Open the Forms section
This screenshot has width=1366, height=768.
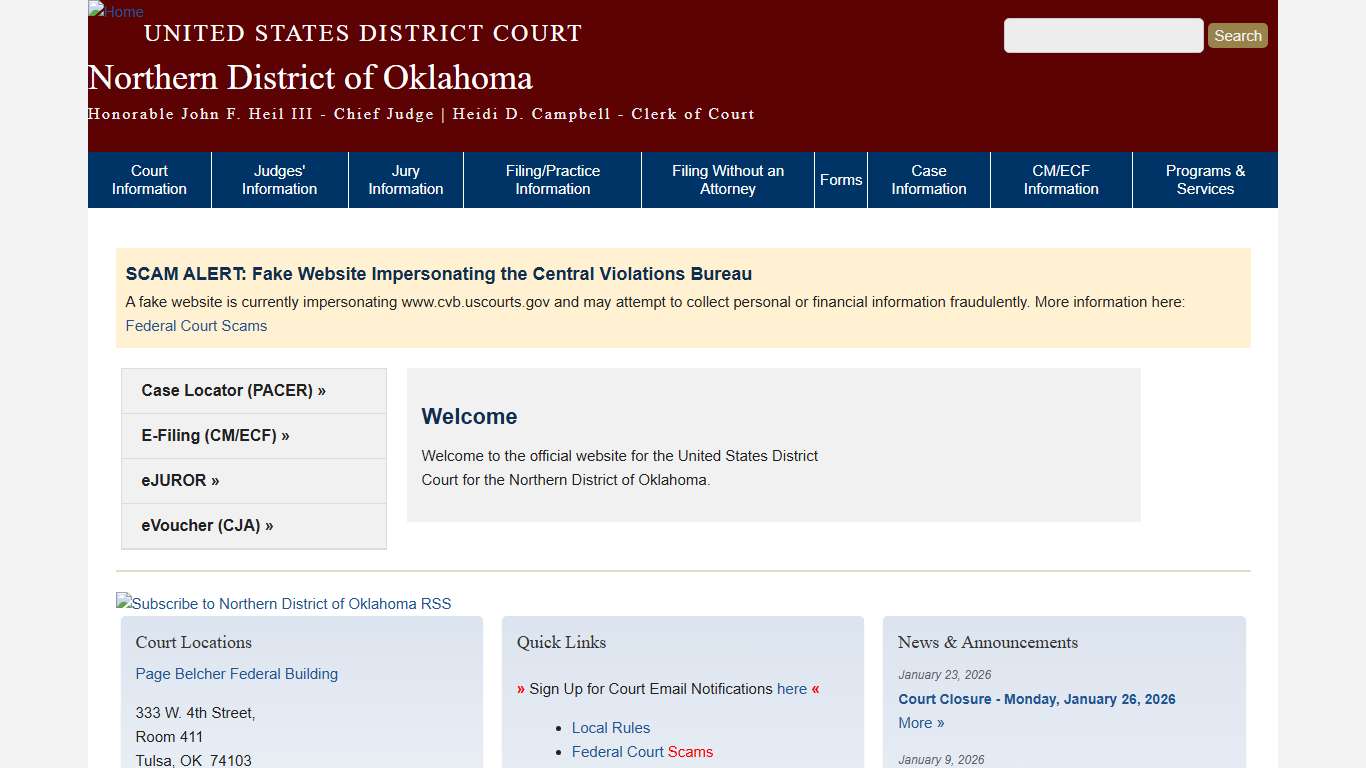[x=840, y=179]
